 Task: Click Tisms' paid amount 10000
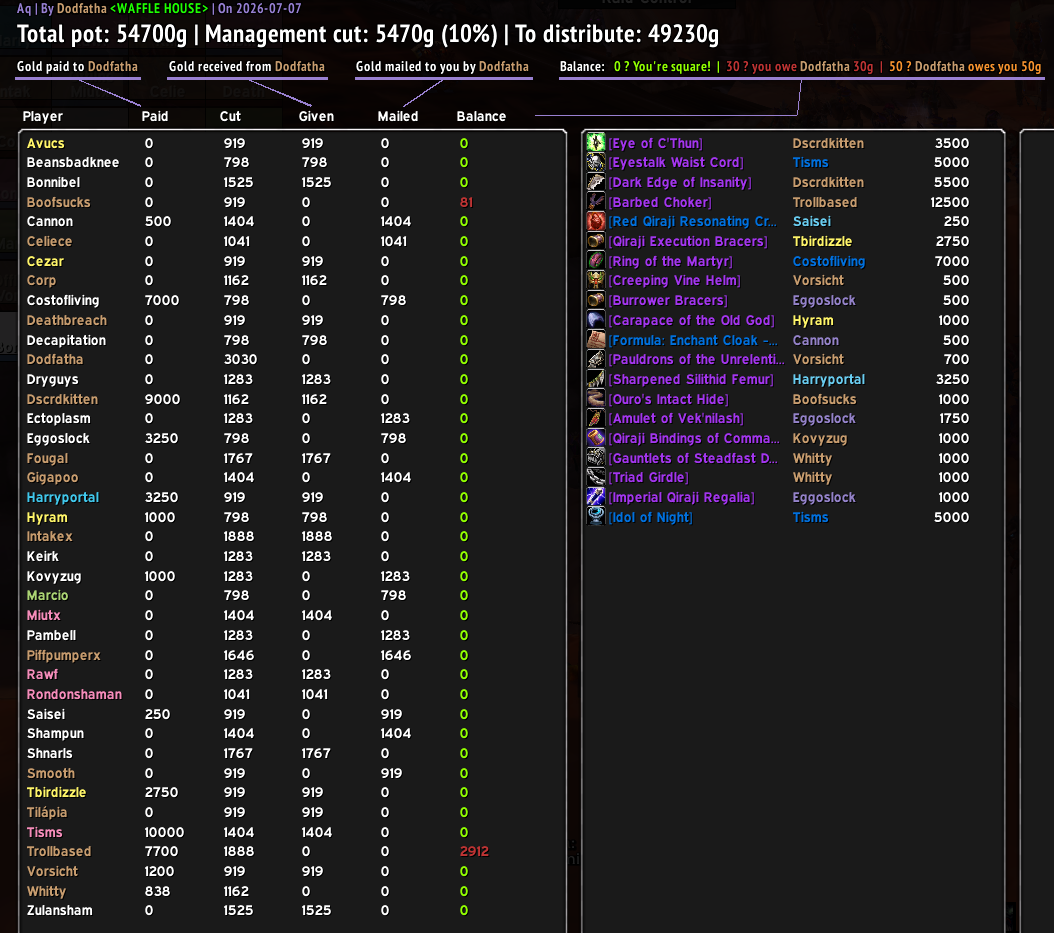(164, 832)
